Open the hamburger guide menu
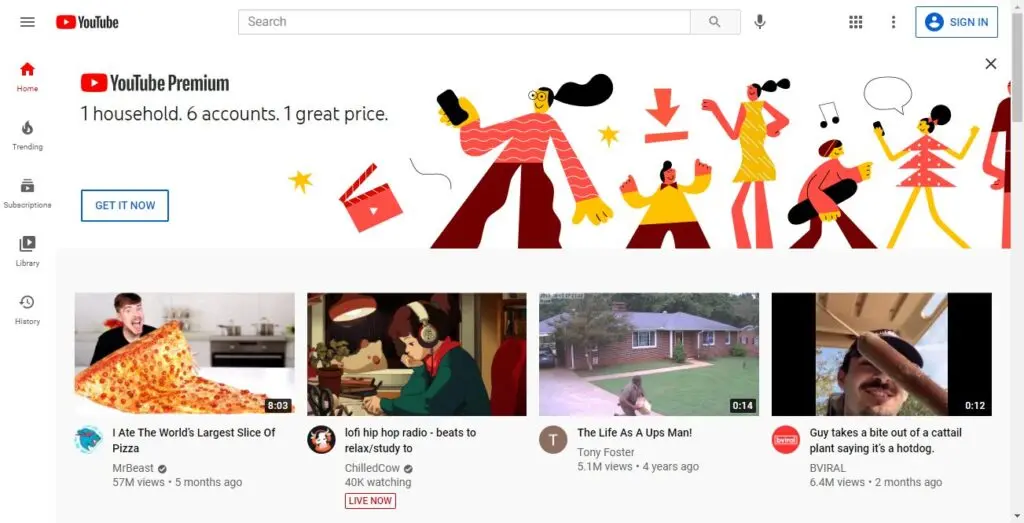The width and height of the screenshot is (1024, 523). click(27, 22)
